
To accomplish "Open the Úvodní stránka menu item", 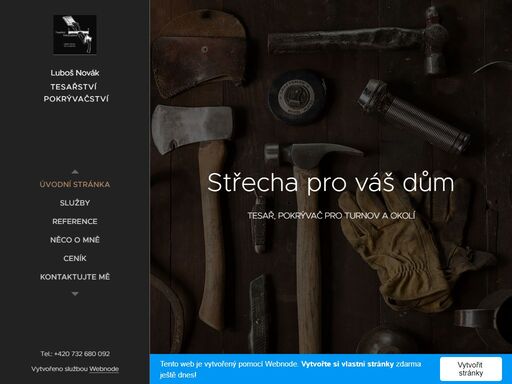I will point(75,184).
